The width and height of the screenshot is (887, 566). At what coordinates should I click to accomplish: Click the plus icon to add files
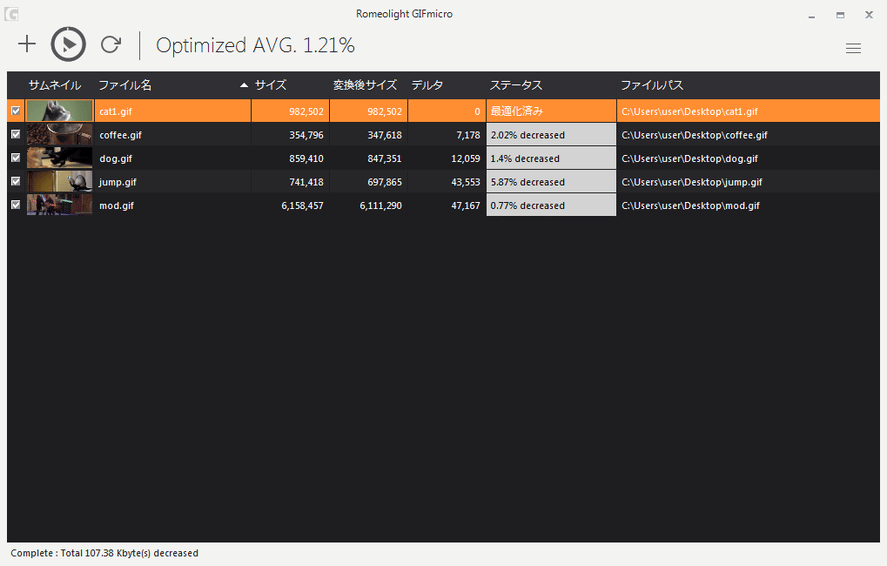tap(27, 44)
